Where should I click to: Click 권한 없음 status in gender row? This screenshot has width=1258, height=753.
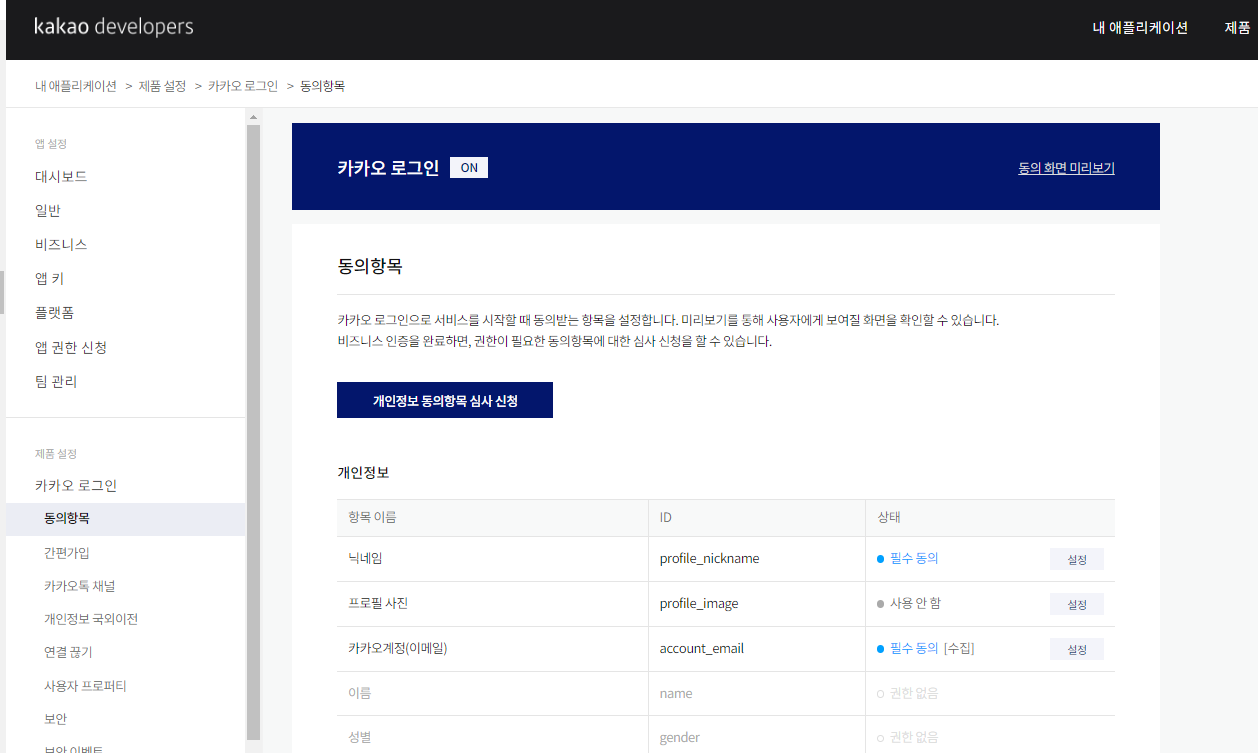(x=908, y=737)
